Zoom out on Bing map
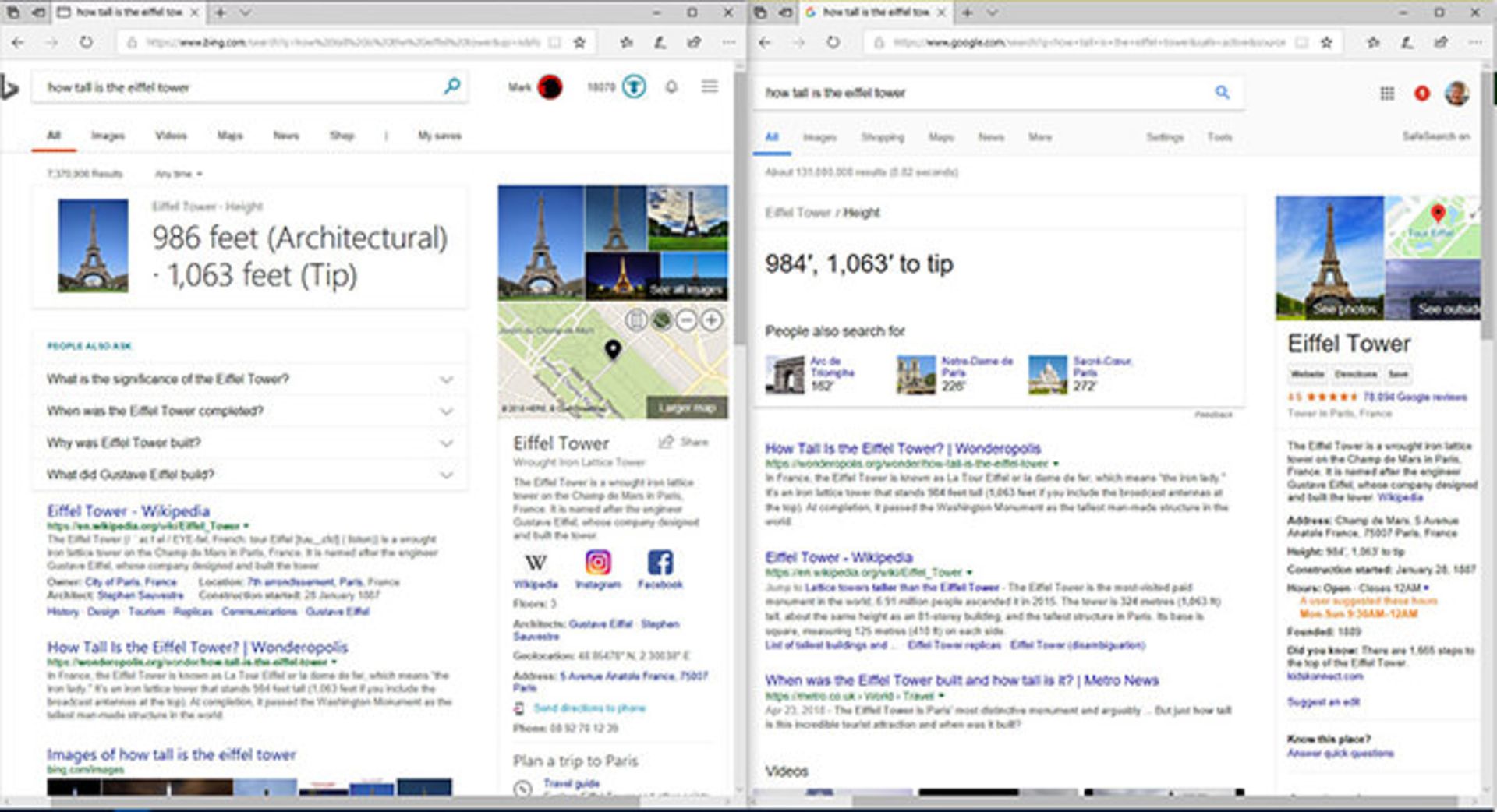1497x812 pixels. point(686,320)
